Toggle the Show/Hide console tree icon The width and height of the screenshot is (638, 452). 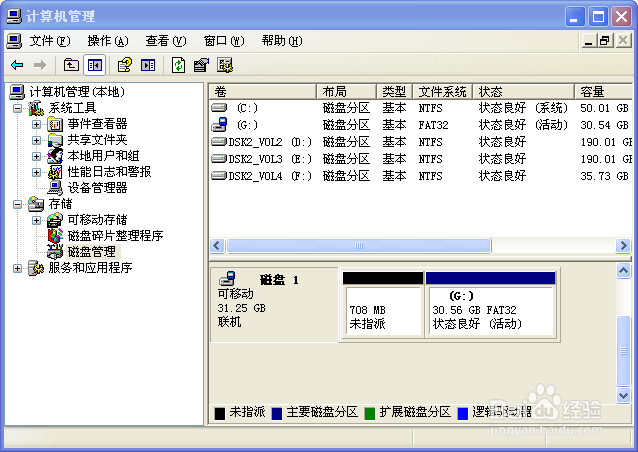click(x=95, y=65)
